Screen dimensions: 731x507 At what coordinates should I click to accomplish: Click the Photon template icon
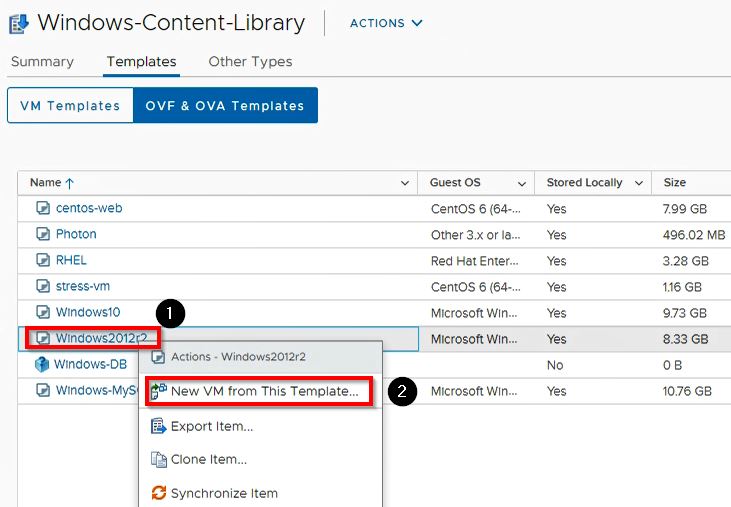pos(43,234)
